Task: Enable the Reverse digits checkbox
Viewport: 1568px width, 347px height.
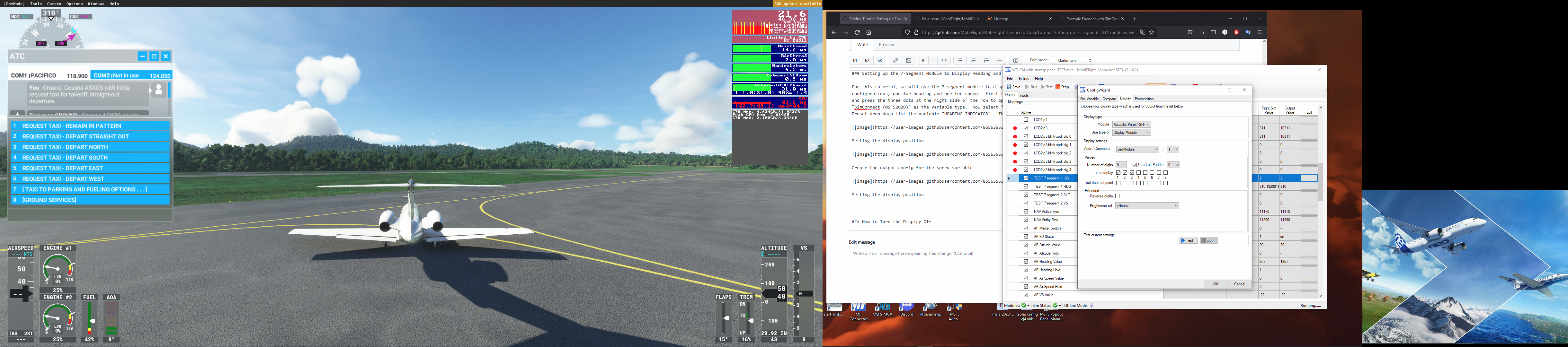Action: pos(1118,196)
